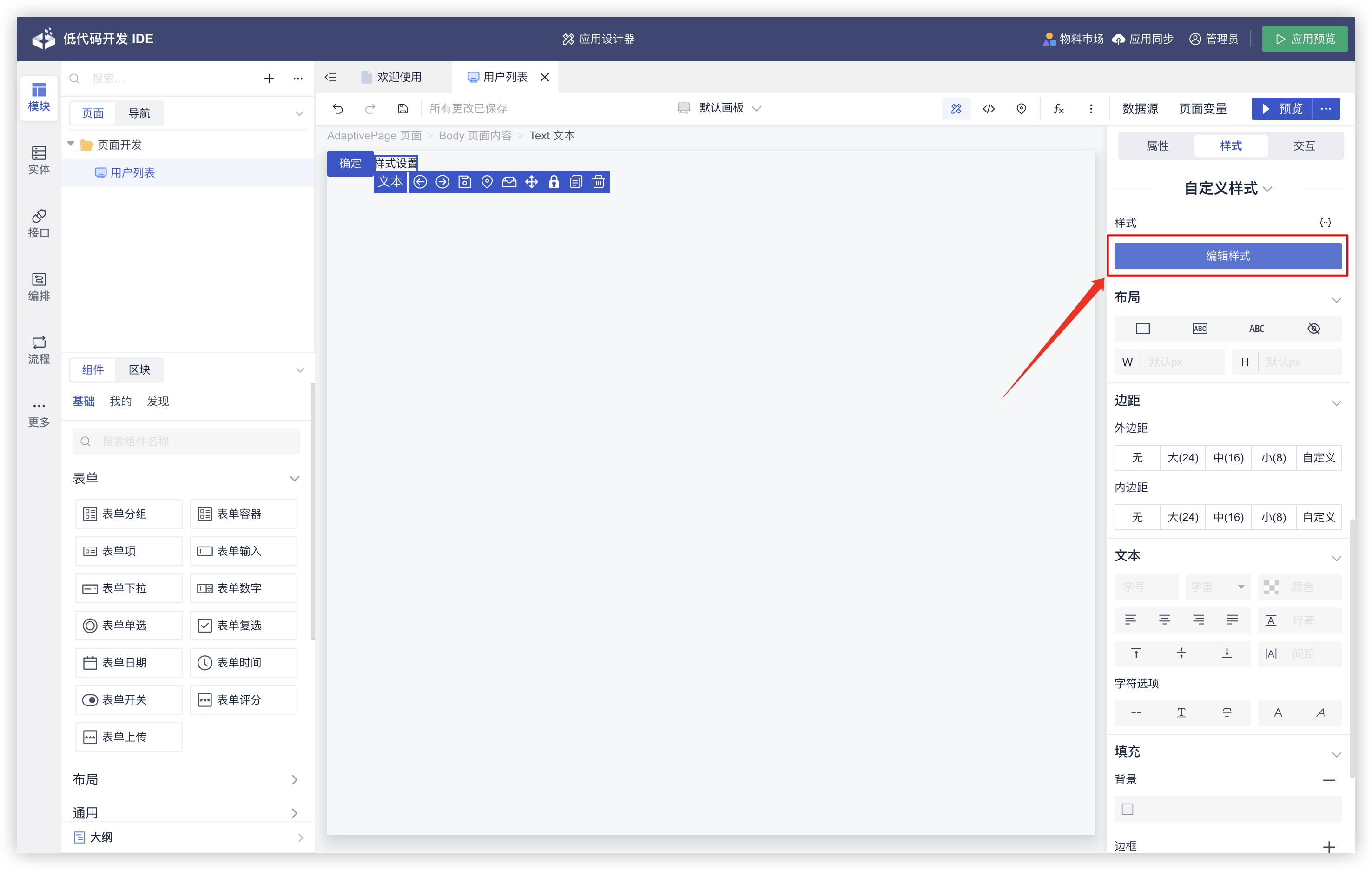
Task: Select 中(16) for outer margin
Action: tap(1228, 457)
